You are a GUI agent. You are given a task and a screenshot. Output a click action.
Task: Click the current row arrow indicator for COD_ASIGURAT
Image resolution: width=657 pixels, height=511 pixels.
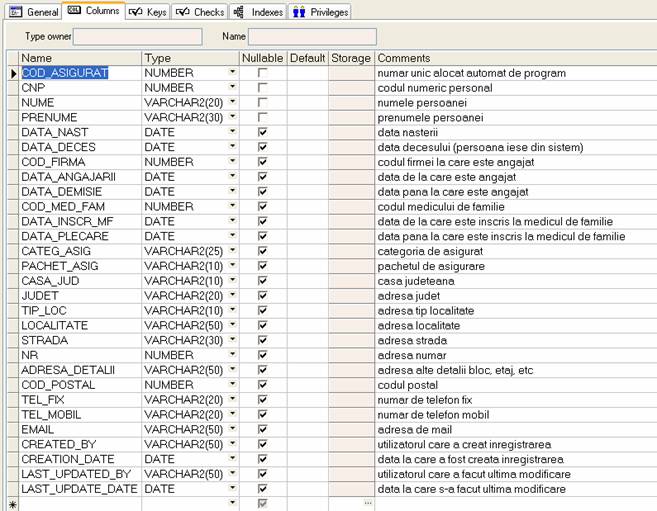pos(12,74)
